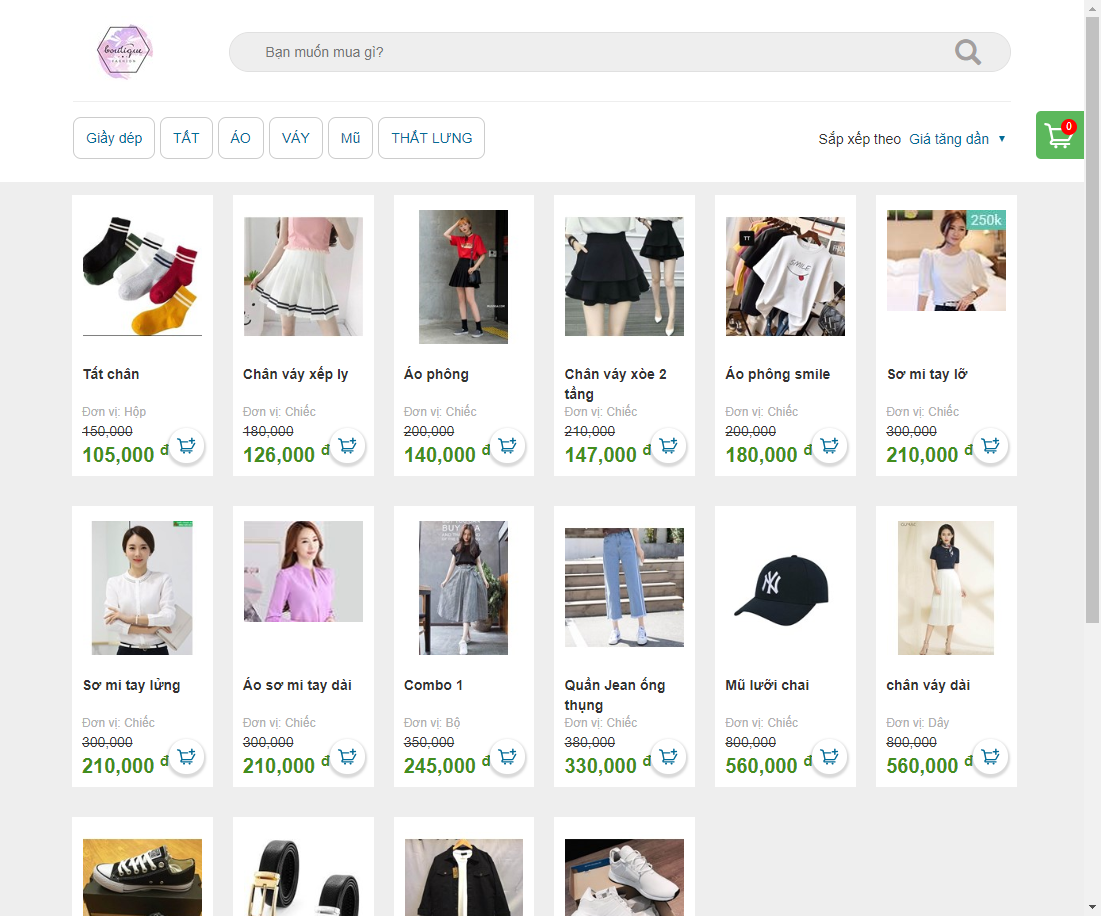Click the Chân váy xếp ly title
The image size is (1101, 916).
[x=296, y=374]
